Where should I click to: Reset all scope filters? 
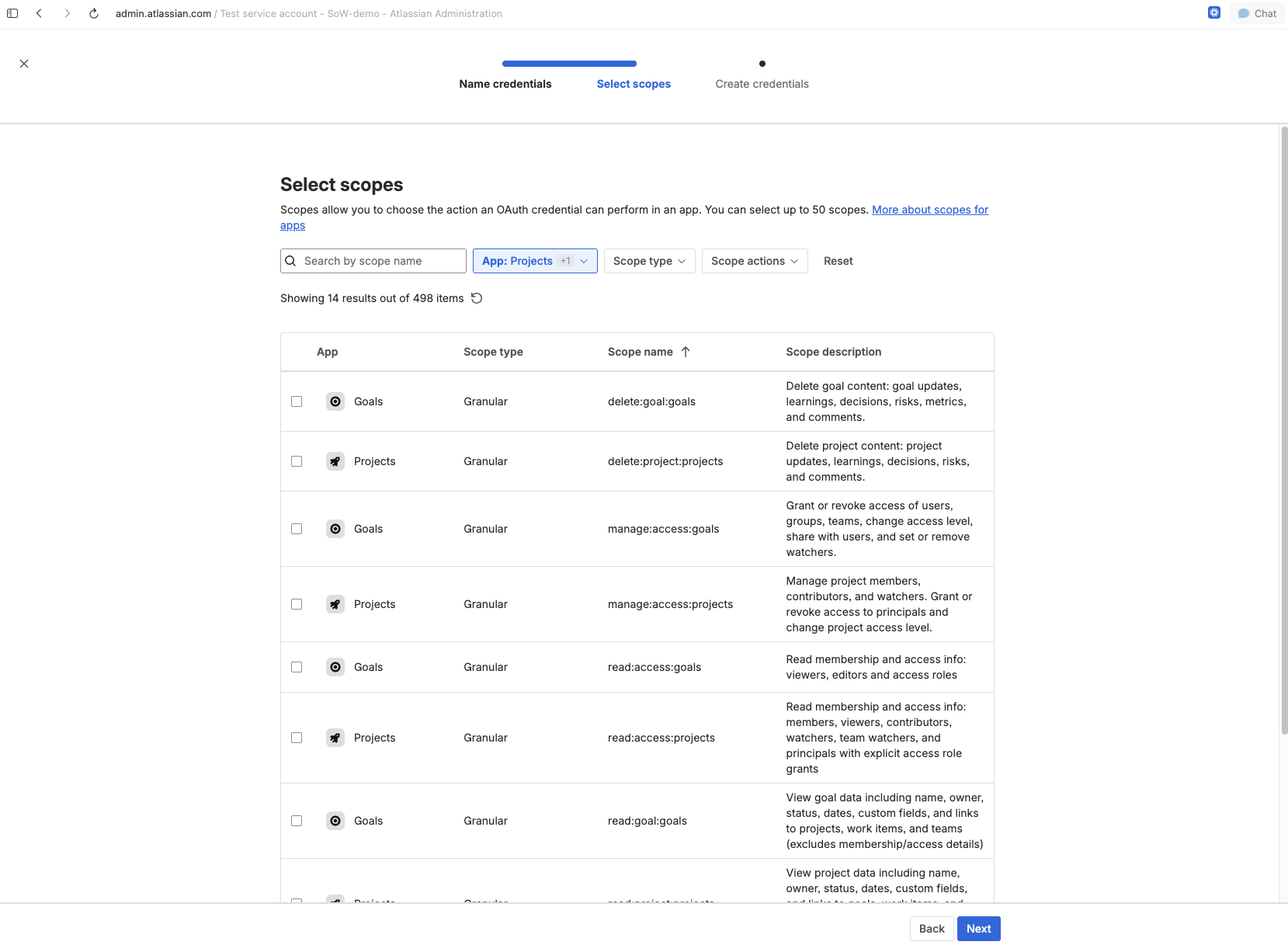pos(838,261)
